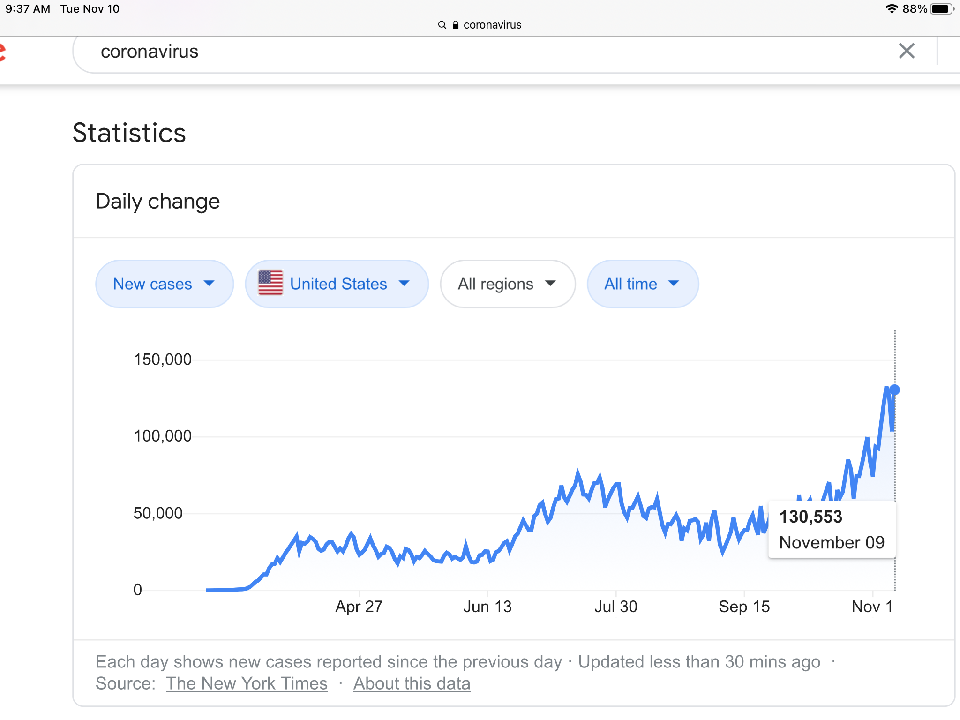Screen dimensions: 960x720
Task: Click the coronavirus search input field
Action: pos(480,52)
